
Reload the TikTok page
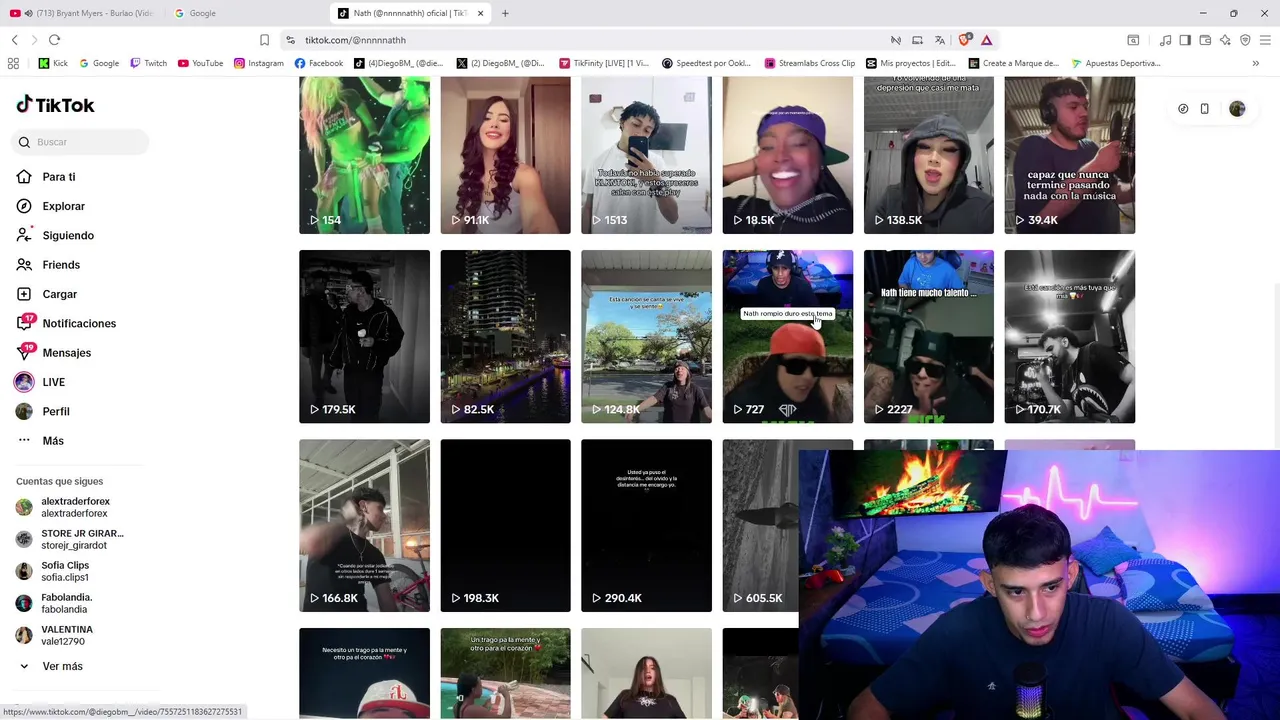coord(54,40)
